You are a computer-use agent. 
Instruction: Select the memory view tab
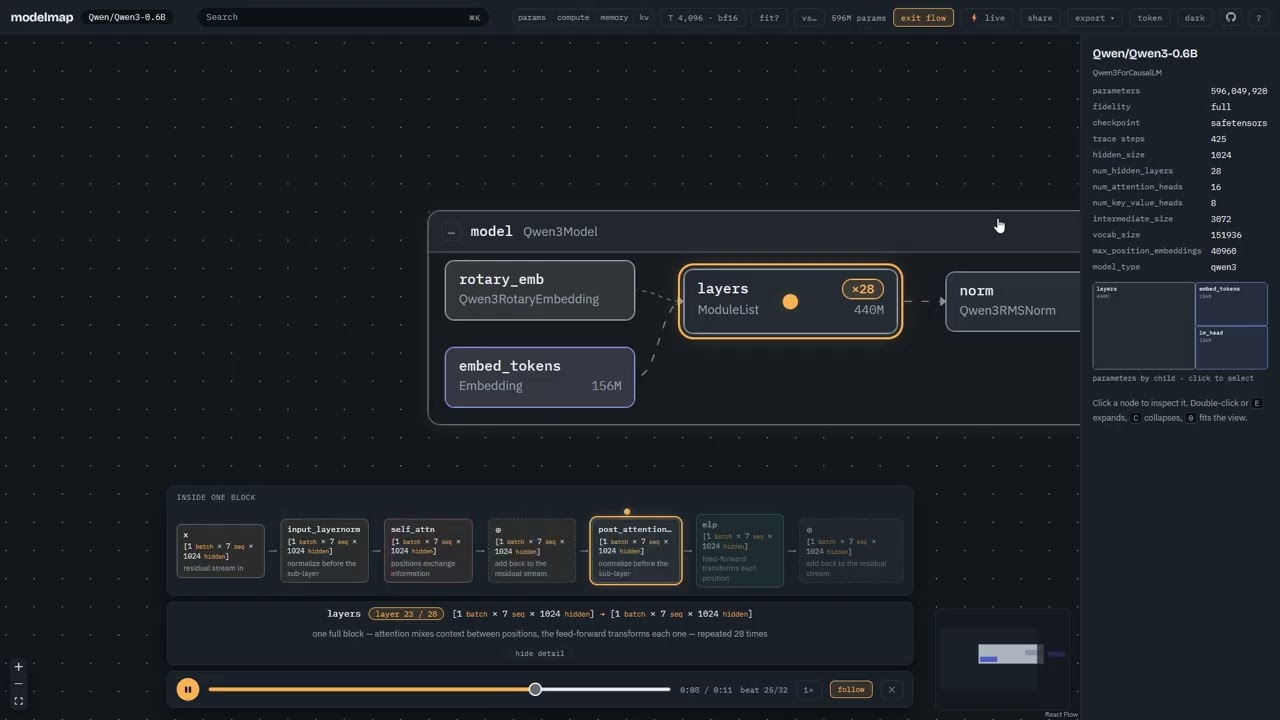point(614,18)
